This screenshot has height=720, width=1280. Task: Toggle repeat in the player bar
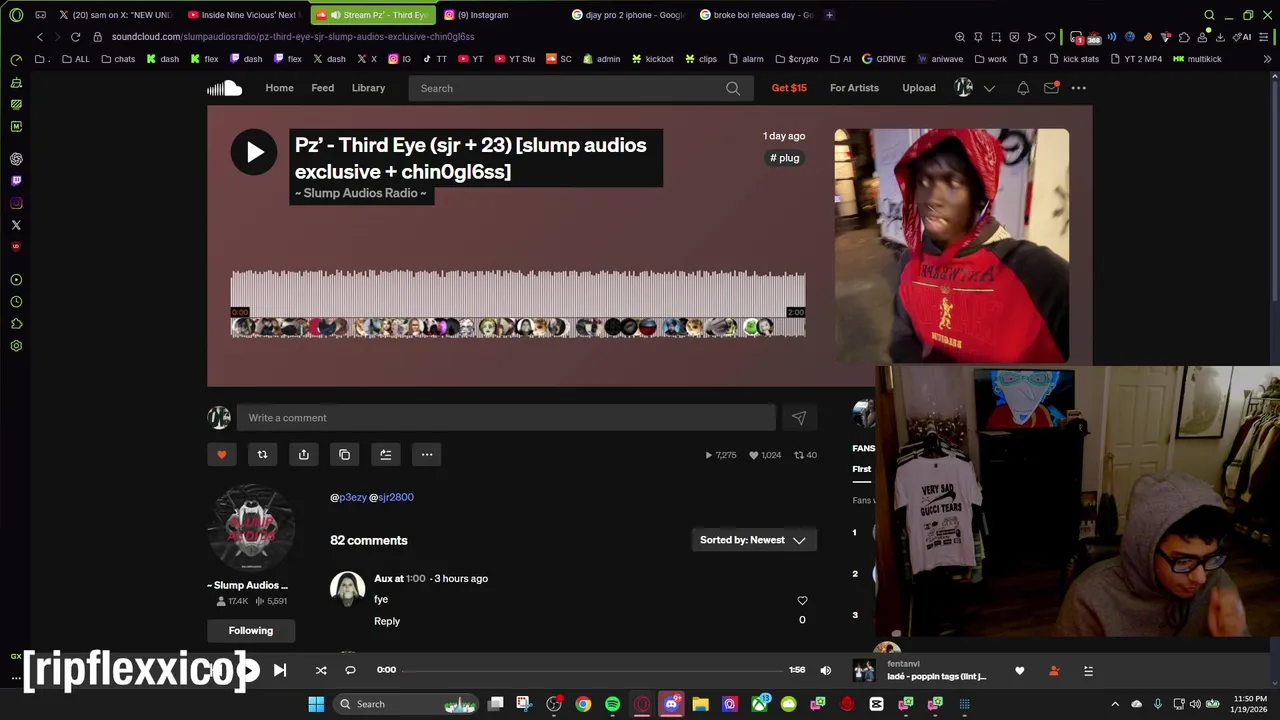(350, 670)
